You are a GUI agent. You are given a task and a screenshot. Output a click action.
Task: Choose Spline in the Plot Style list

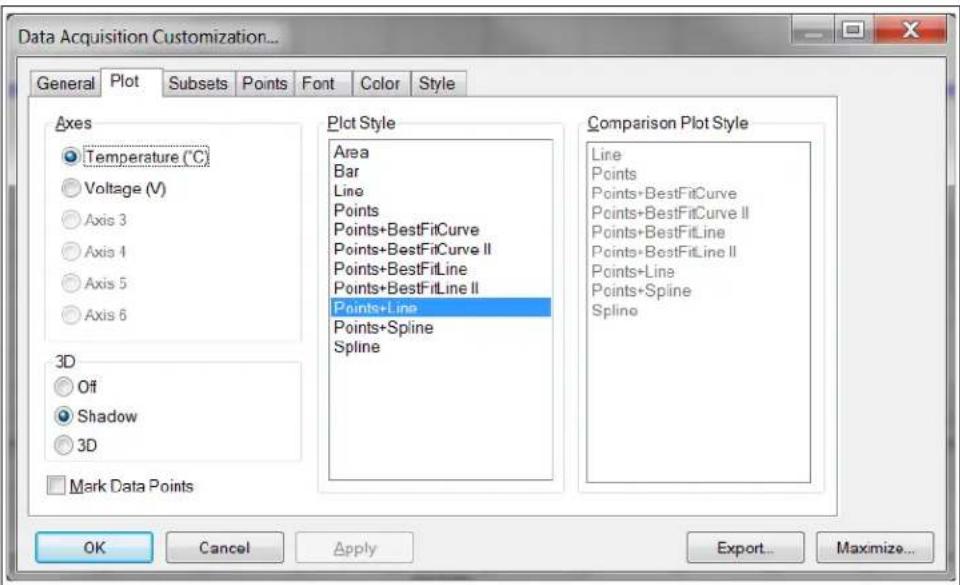pyautogui.click(x=441, y=347)
